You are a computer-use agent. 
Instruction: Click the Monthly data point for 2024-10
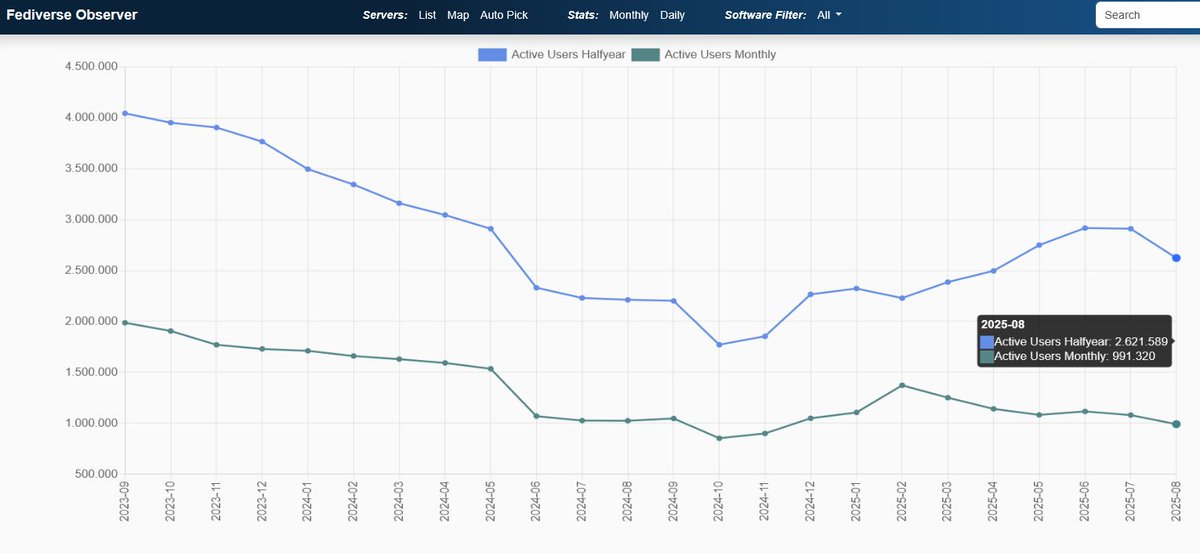pos(719,438)
